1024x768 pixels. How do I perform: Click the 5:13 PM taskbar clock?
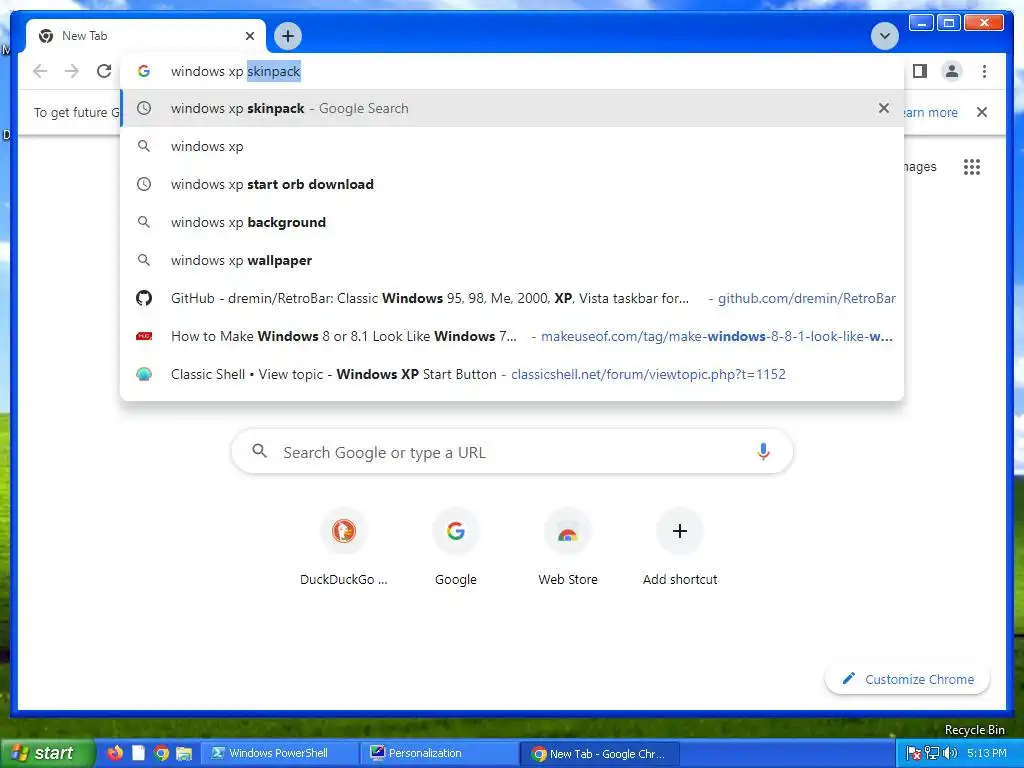987,754
